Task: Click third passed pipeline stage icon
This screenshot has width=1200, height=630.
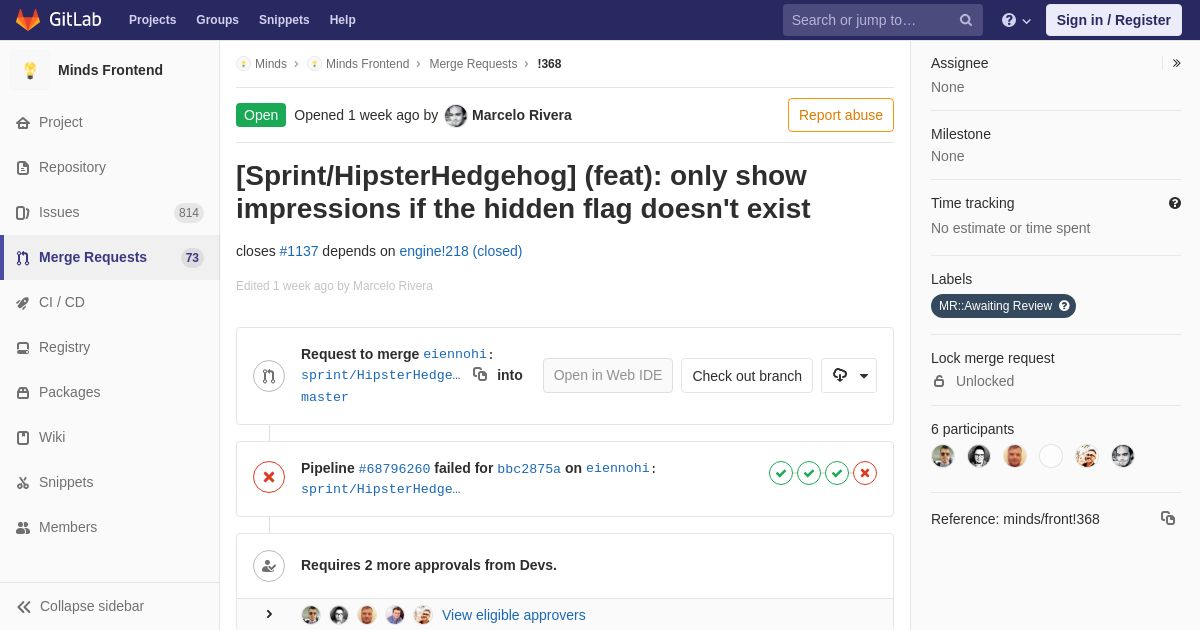Action: point(837,473)
